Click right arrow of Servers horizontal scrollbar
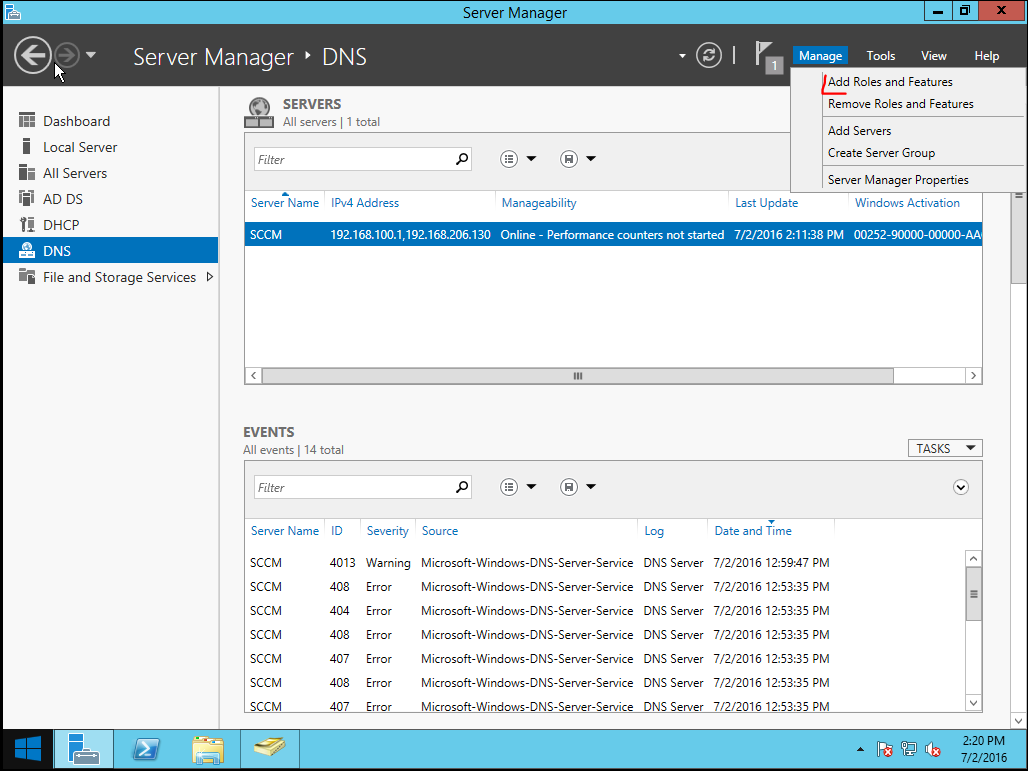Screen dimensions: 1028x771 point(974,376)
